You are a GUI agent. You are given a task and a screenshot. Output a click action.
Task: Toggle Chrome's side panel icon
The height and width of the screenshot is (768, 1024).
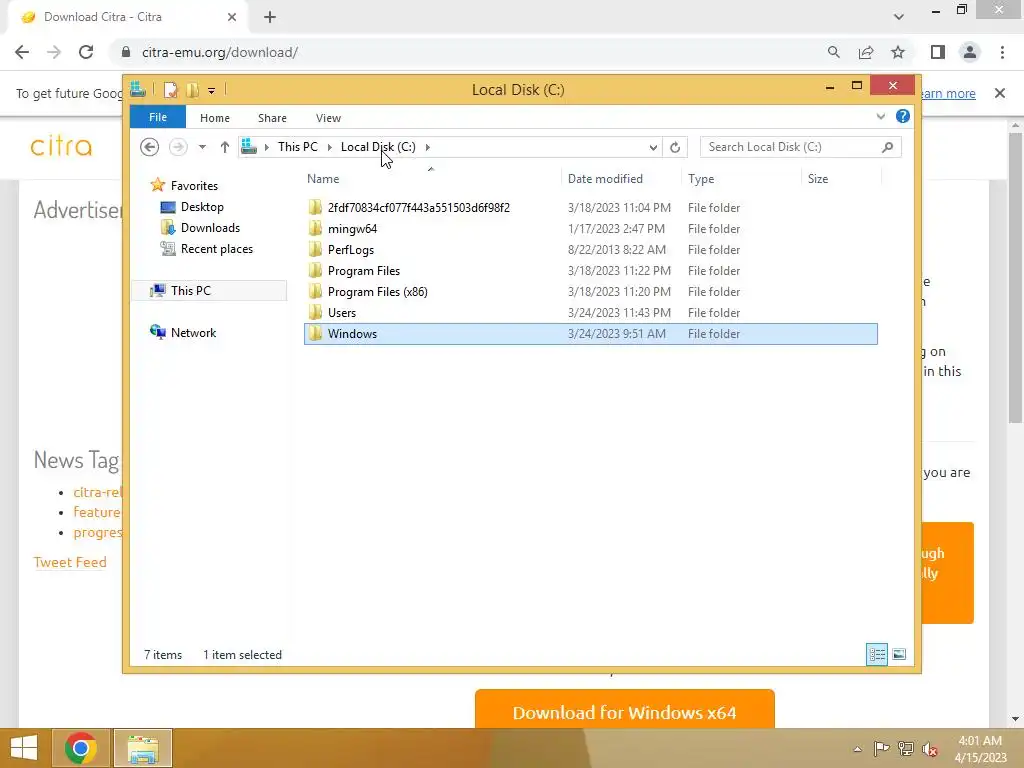(x=938, y=52)
